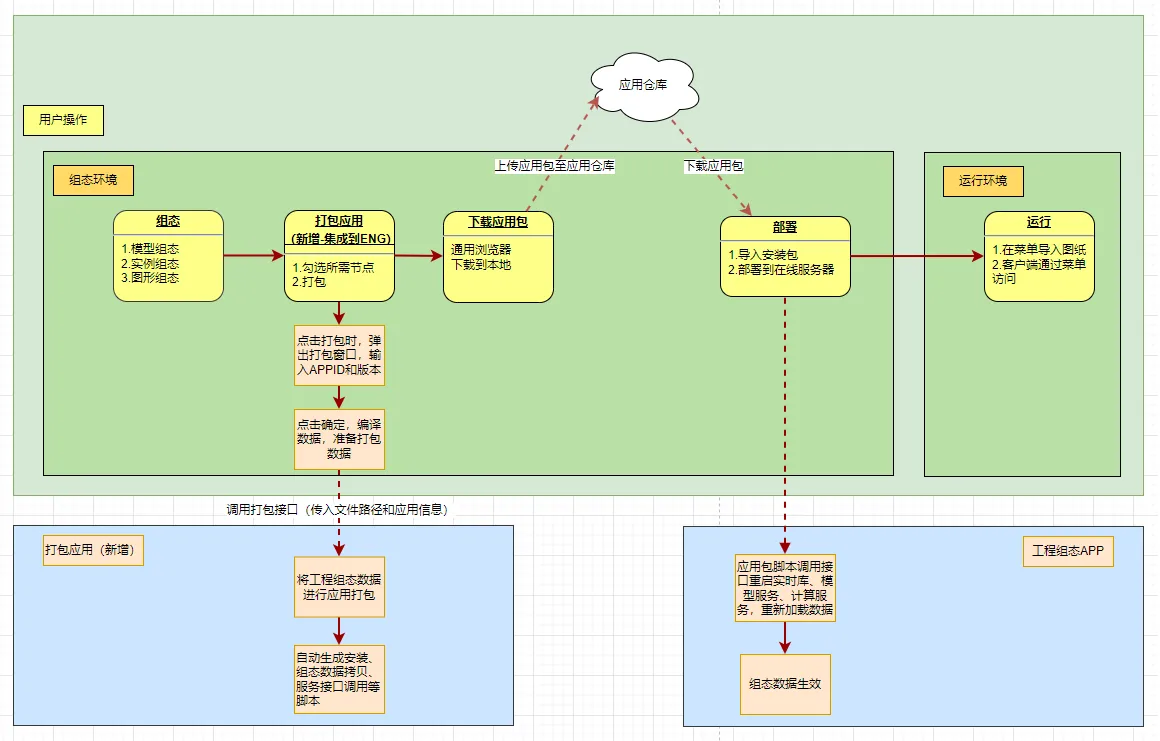This screenshot has height=741, width=1160.
Task: Select the 组态环境 label tag
Action: (93, 181)
